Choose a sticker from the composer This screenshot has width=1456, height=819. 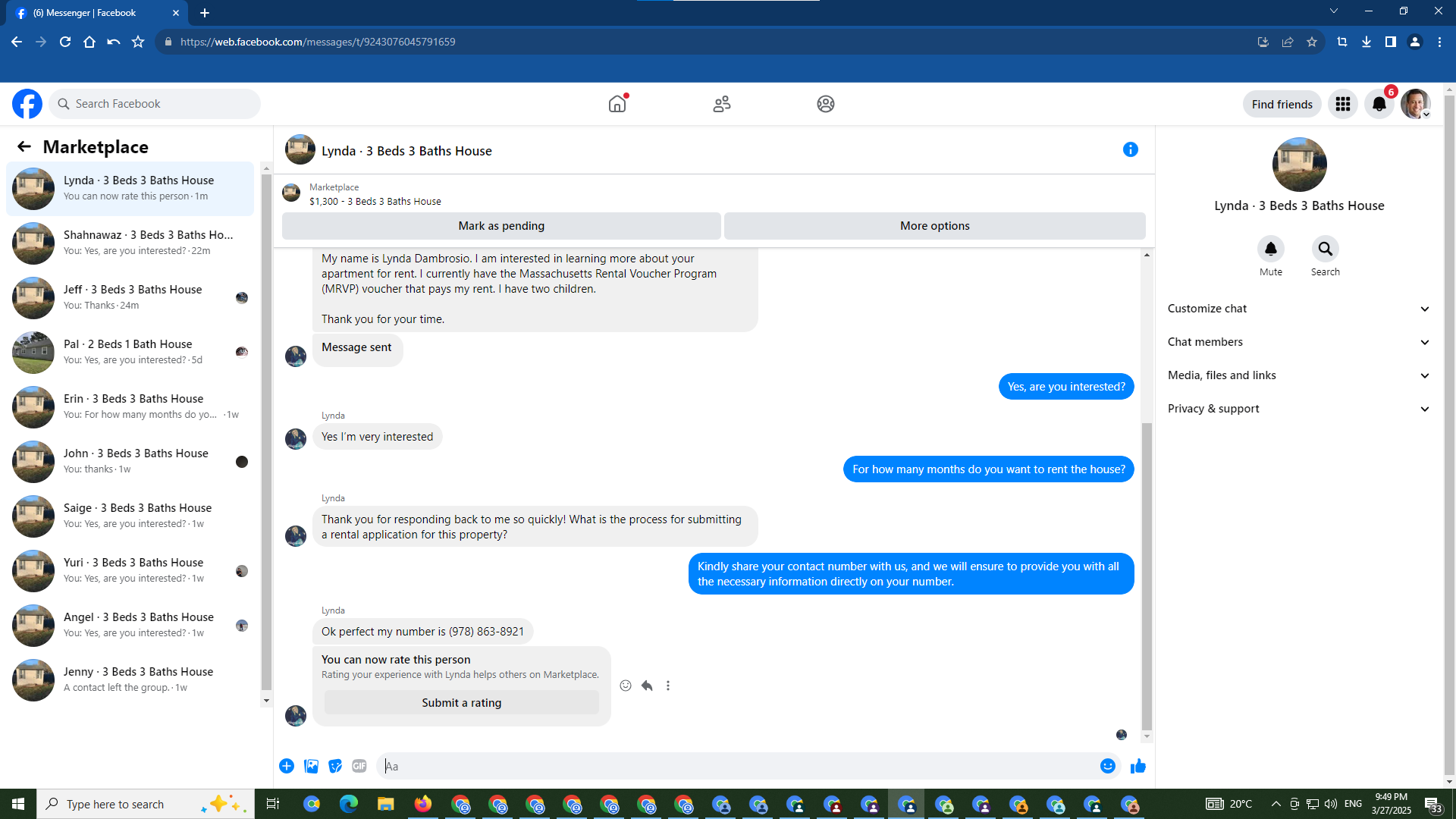335,766
